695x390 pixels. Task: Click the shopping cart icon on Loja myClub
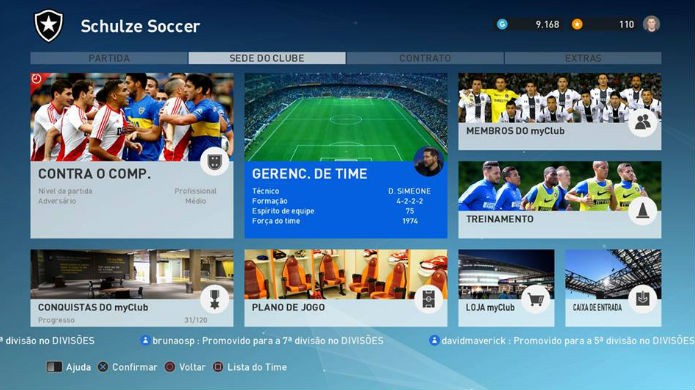click(x=535, y=299)
